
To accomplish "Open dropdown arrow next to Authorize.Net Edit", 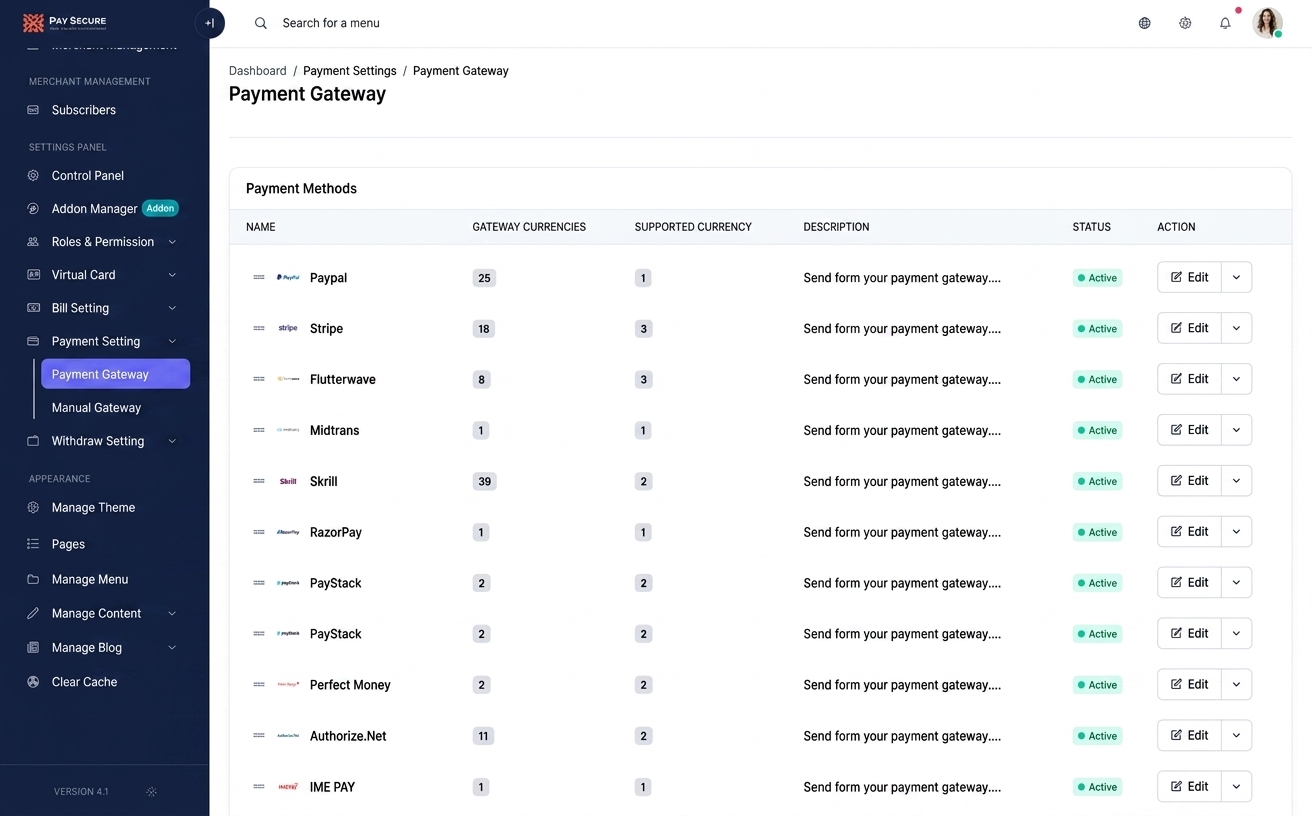I will [1236, 735].
